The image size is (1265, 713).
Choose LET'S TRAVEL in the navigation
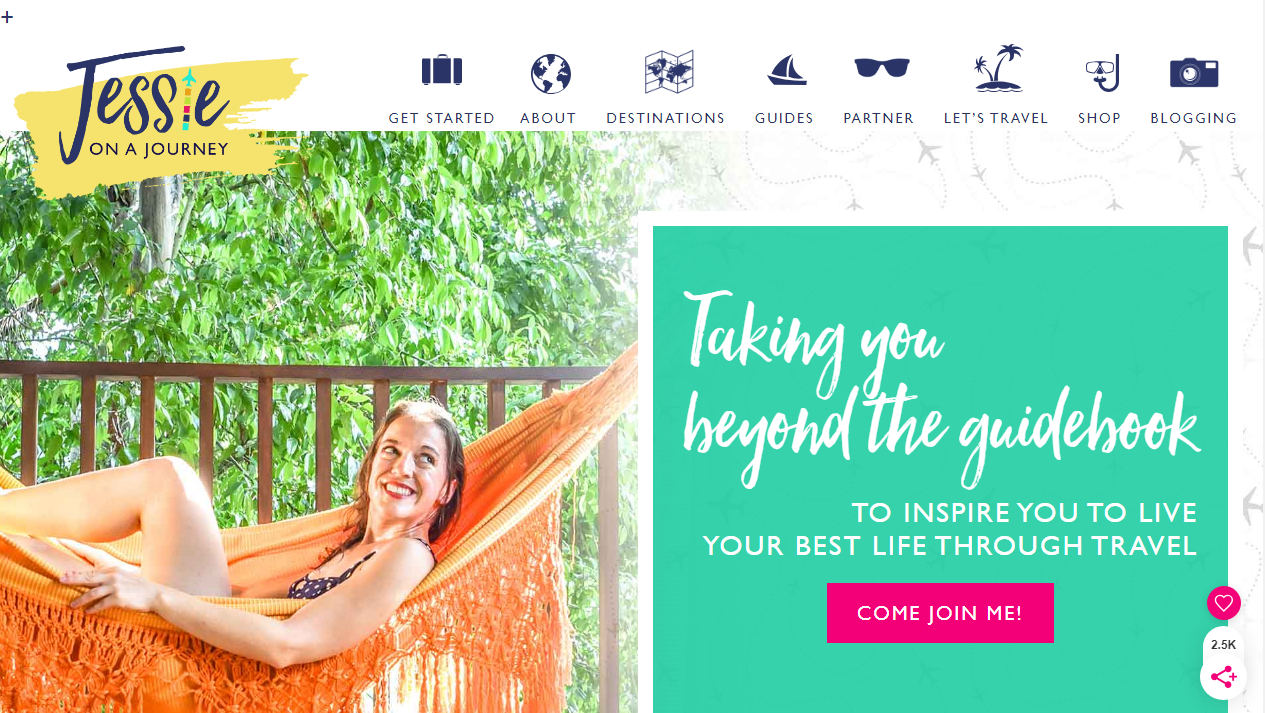pos(996,118)
